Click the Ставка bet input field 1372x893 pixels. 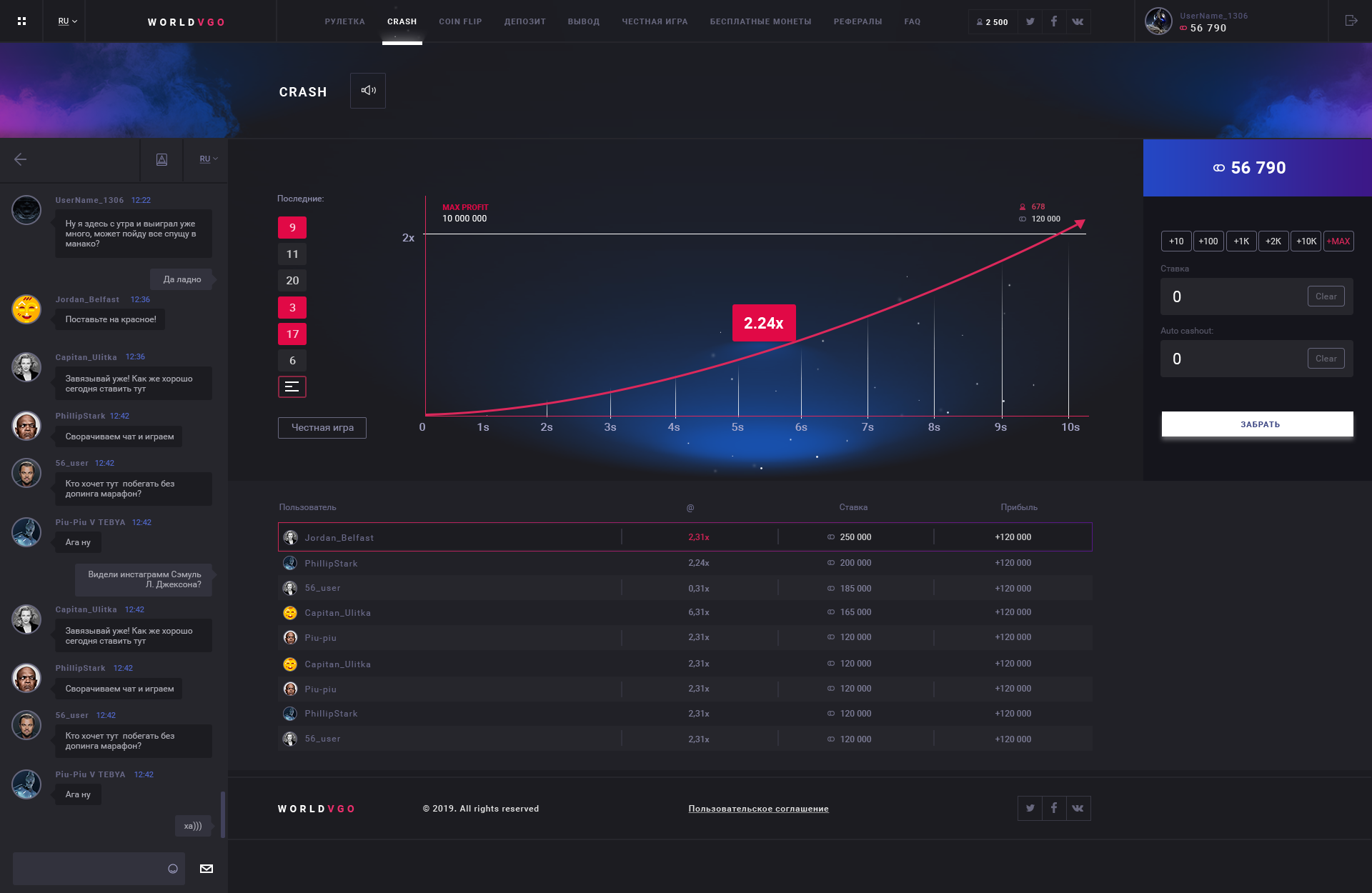click(x=1230, y=294)
